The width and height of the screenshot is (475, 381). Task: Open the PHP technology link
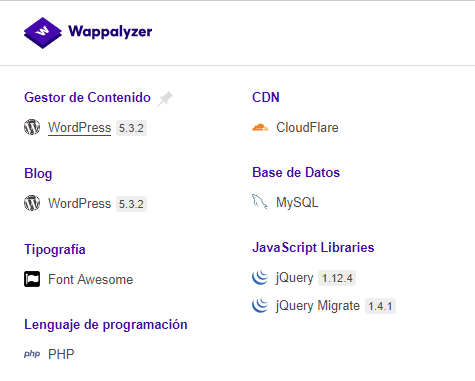tap(61, 354)
